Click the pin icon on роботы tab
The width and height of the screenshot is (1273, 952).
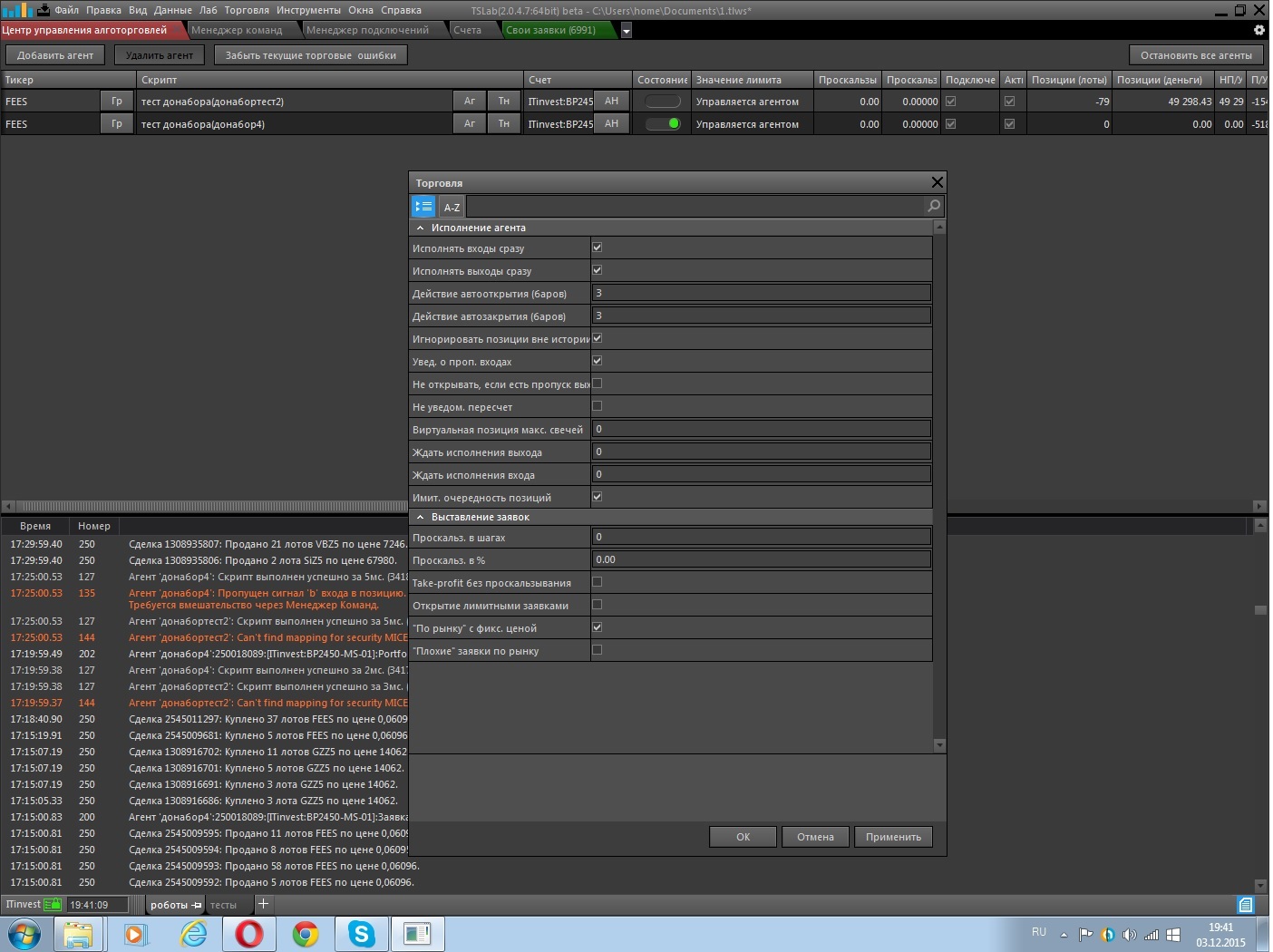point(197,905)
